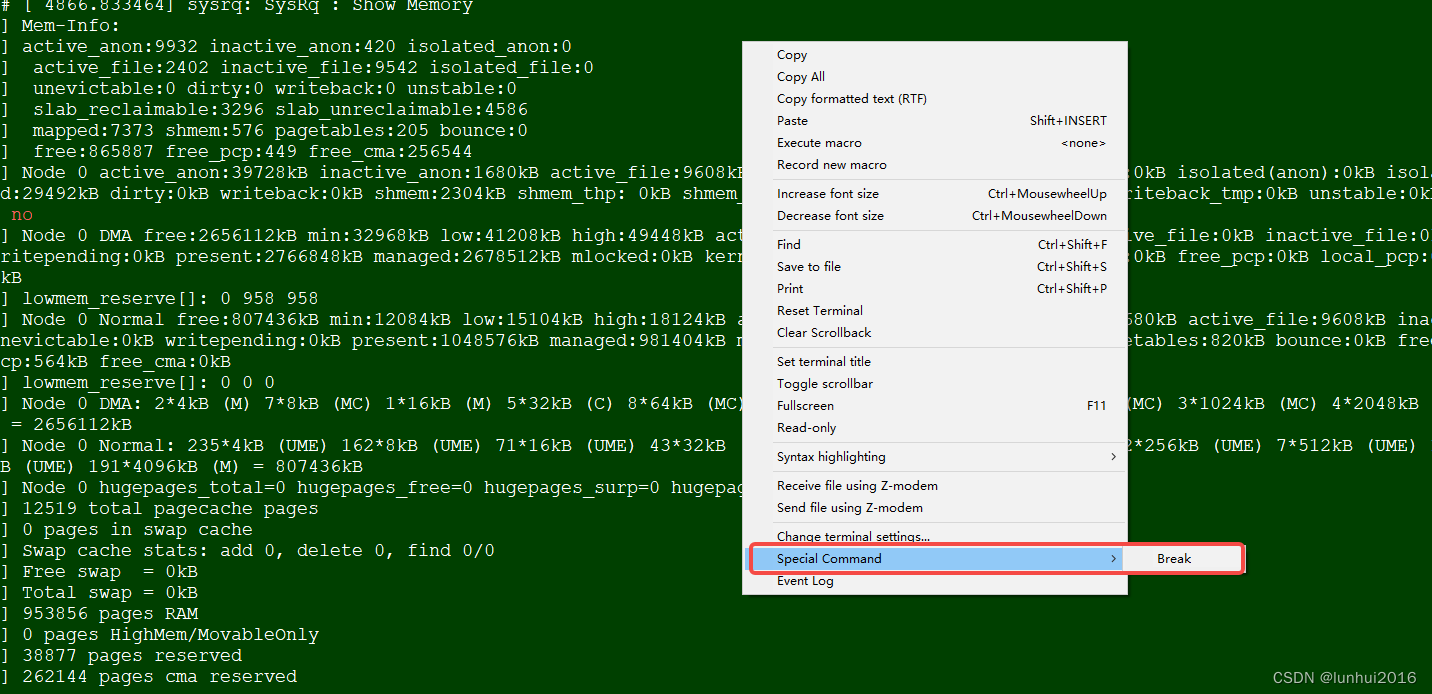1432x694 pixels.
Task: Click '12519 total pagecache pages' line
Action: [170, 509]
